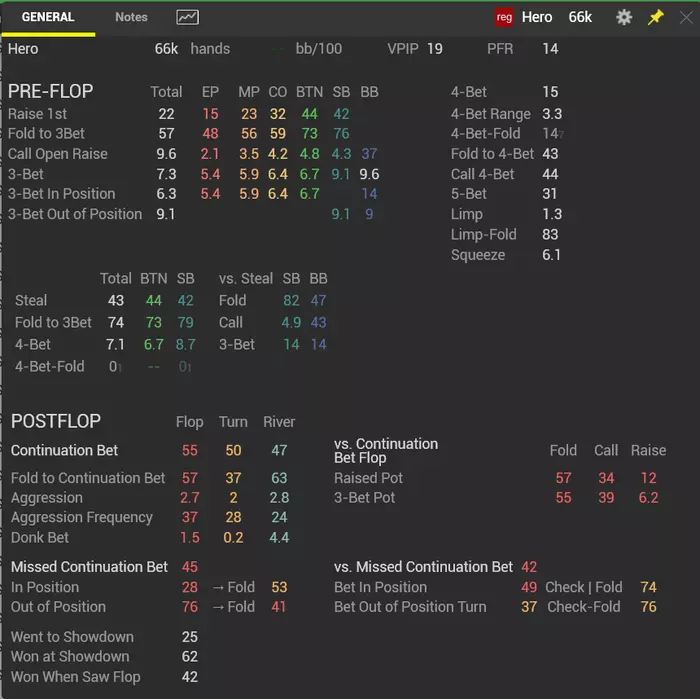Click Won at Showdown value 62
Screen dimensions: 700x699
(190, 657)
